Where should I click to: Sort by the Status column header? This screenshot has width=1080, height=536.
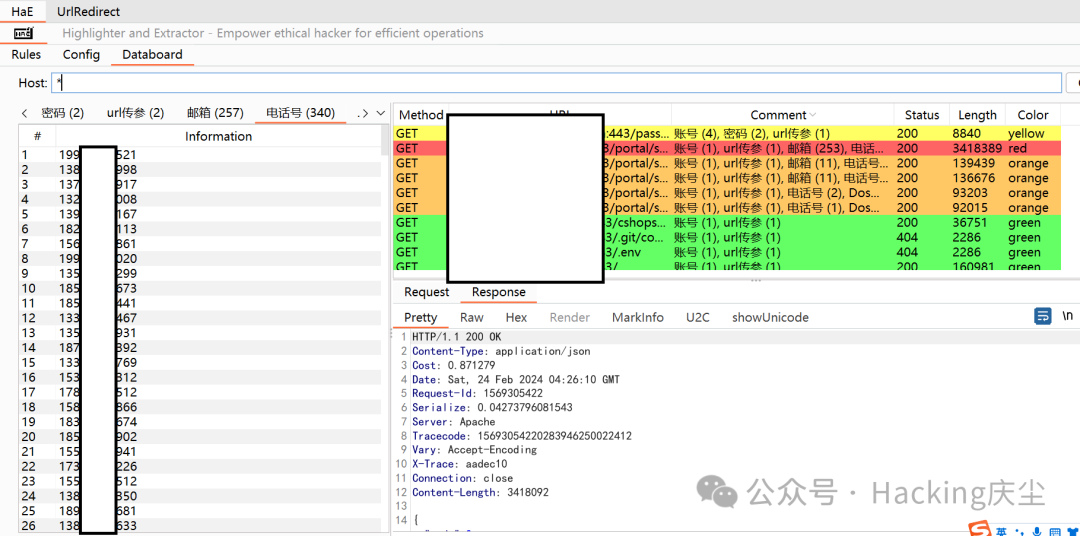point(922,115)
